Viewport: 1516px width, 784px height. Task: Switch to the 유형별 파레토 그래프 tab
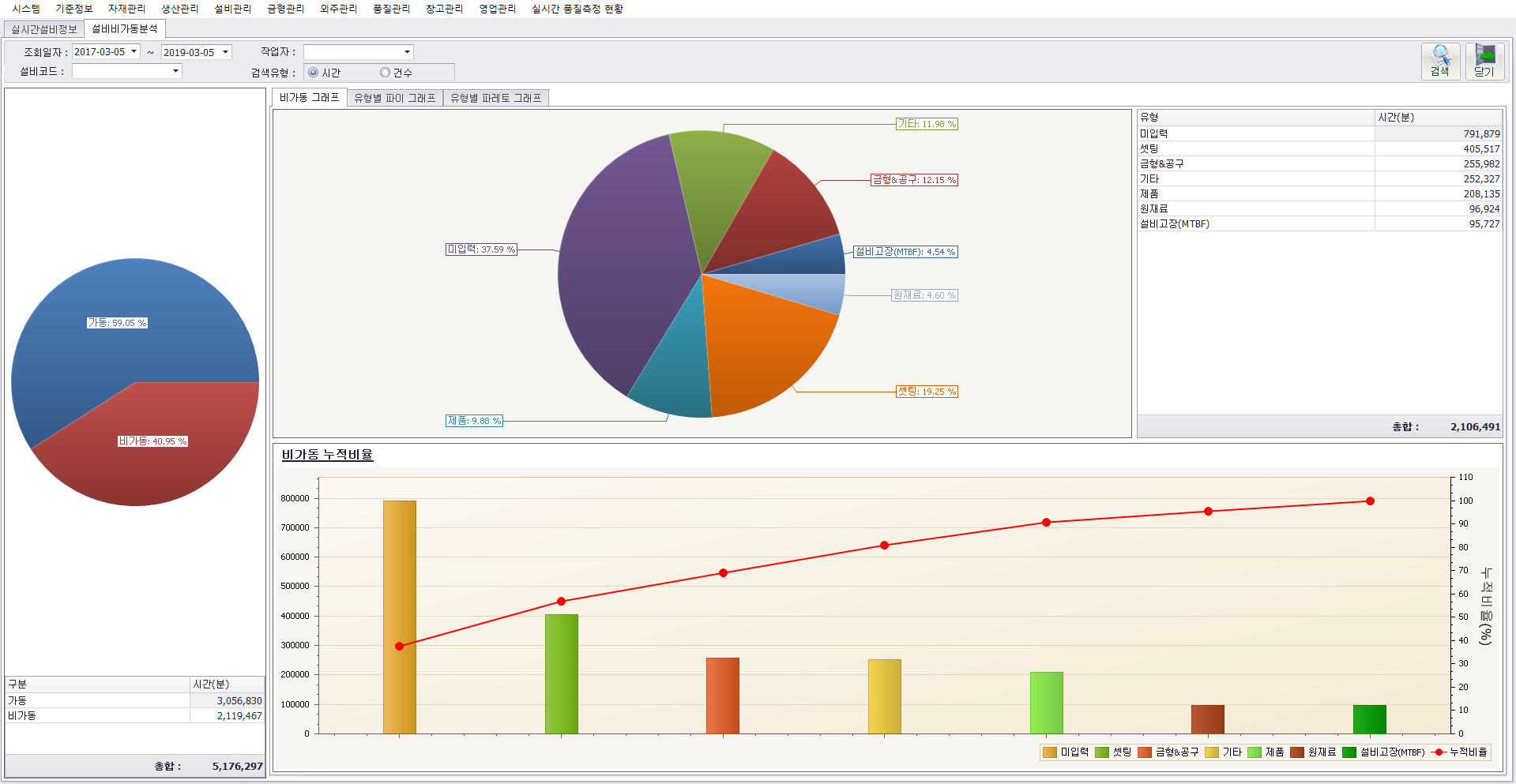(x=495, y=98)
